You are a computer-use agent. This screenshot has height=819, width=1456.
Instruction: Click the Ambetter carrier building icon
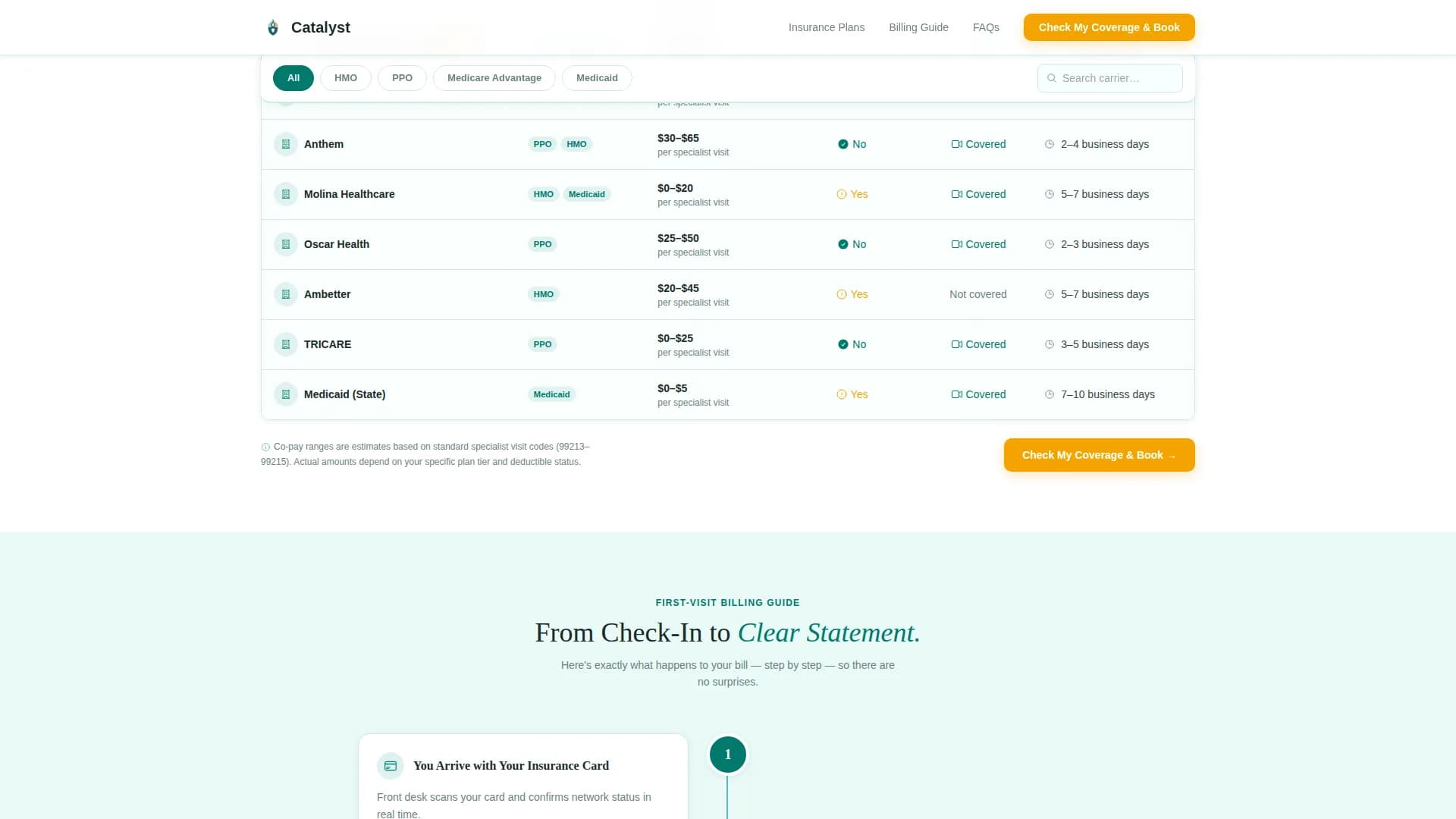[x=286, y=294]
